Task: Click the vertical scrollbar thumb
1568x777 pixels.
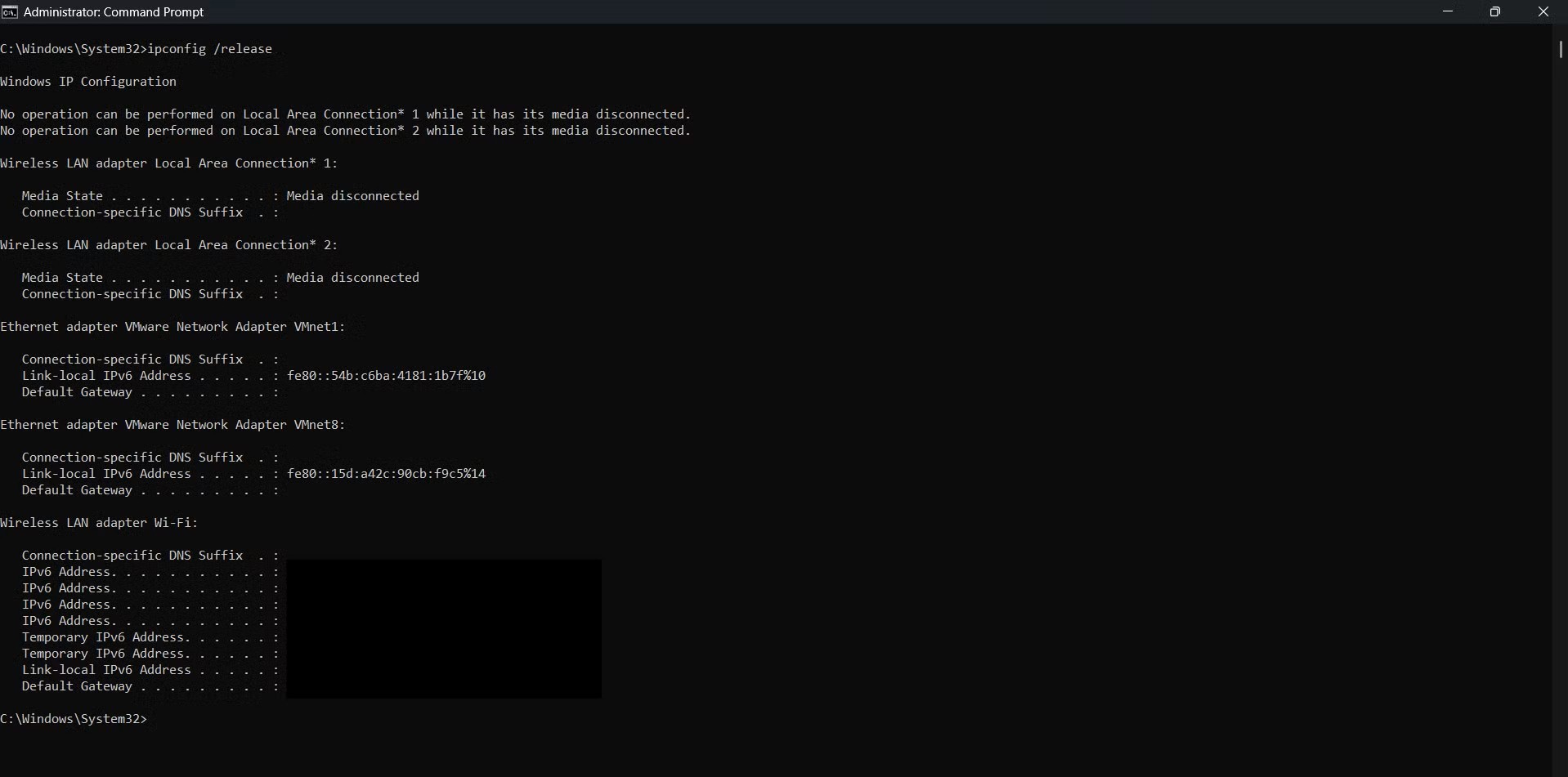Action: (x=1560, y=49)
